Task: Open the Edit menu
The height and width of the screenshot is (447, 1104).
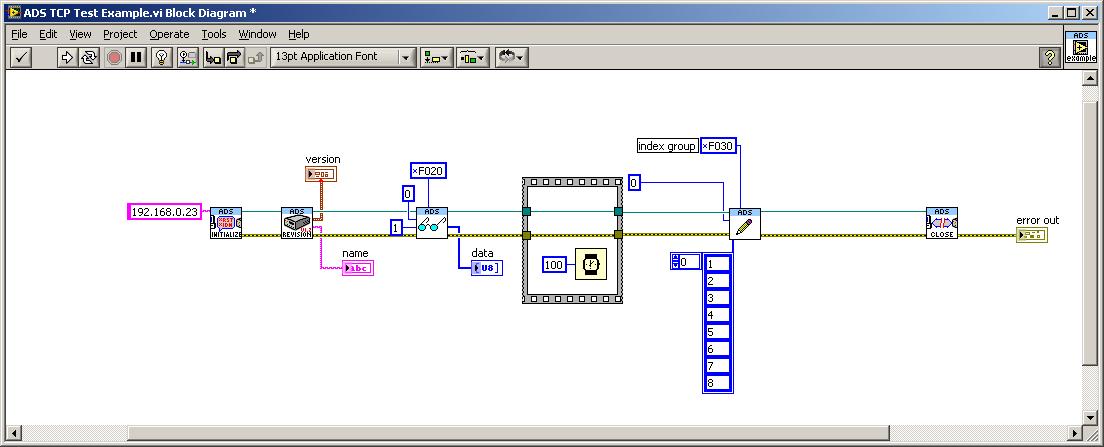Action: click(x=48, y=34)
